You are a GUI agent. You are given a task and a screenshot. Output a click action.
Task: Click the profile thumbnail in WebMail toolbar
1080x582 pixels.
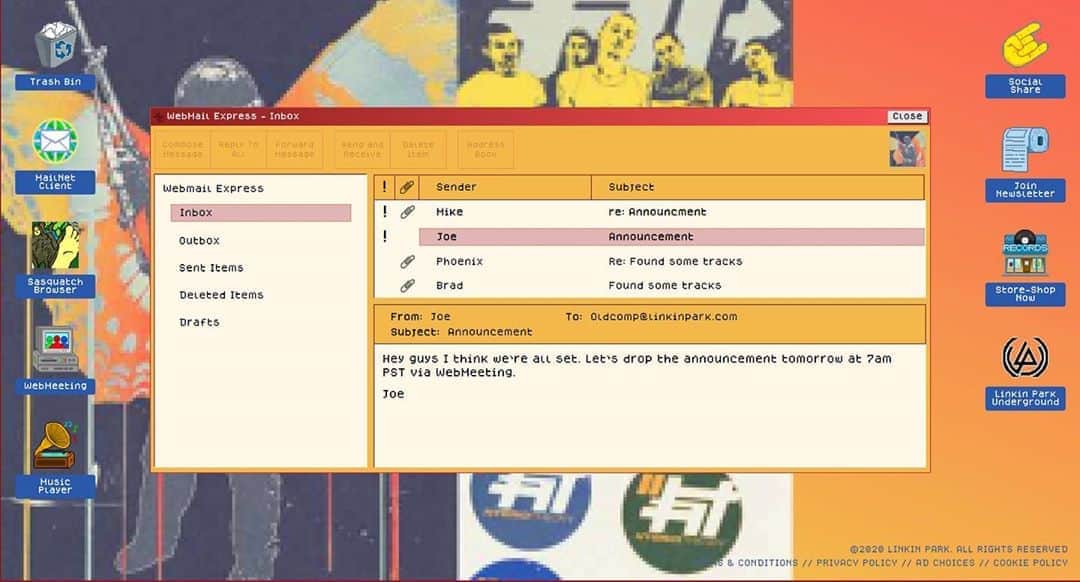pos(907,149)
